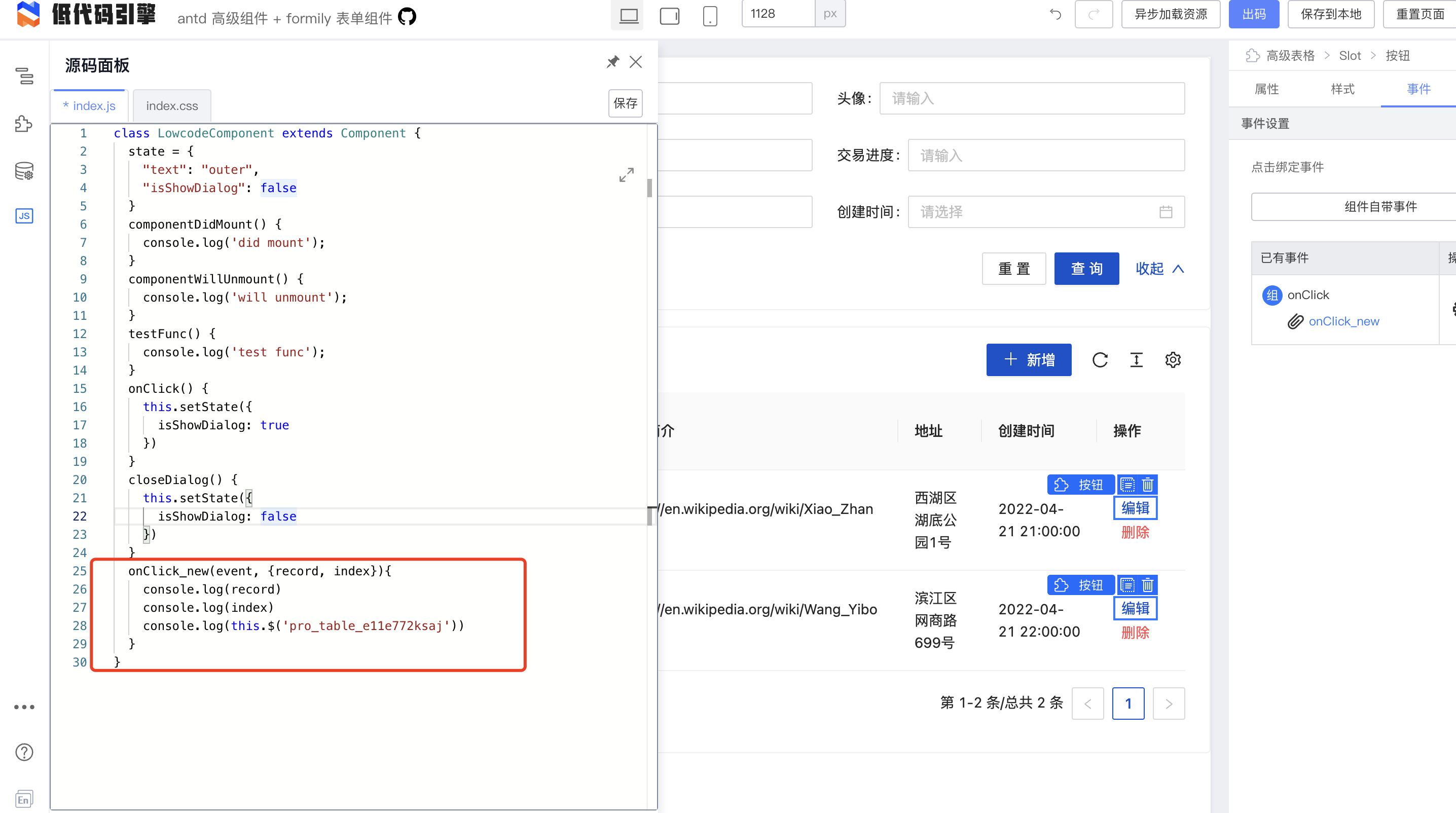Switch canvas to phone view
Viewport: 1456px width, 813px height.
click(x=710, y=15)
